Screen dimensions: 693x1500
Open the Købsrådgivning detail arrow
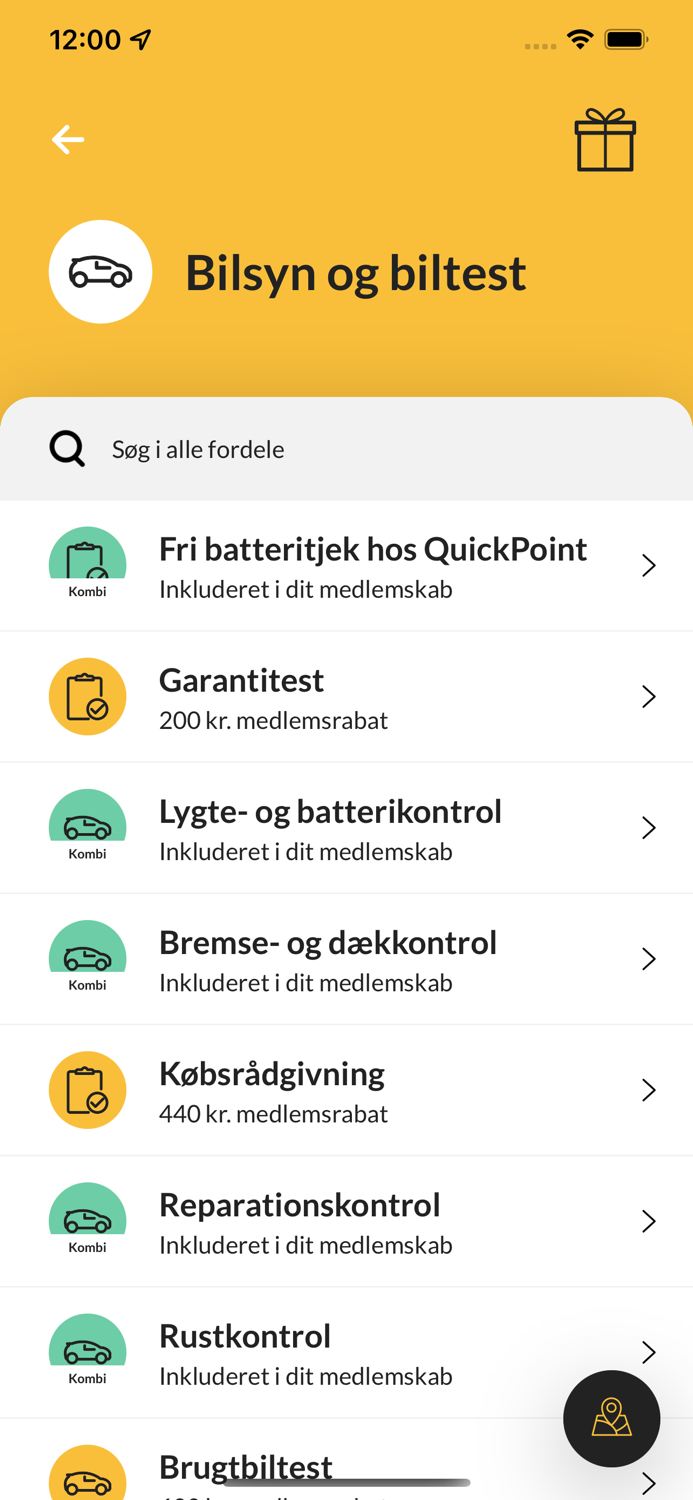coord(648,1090)
